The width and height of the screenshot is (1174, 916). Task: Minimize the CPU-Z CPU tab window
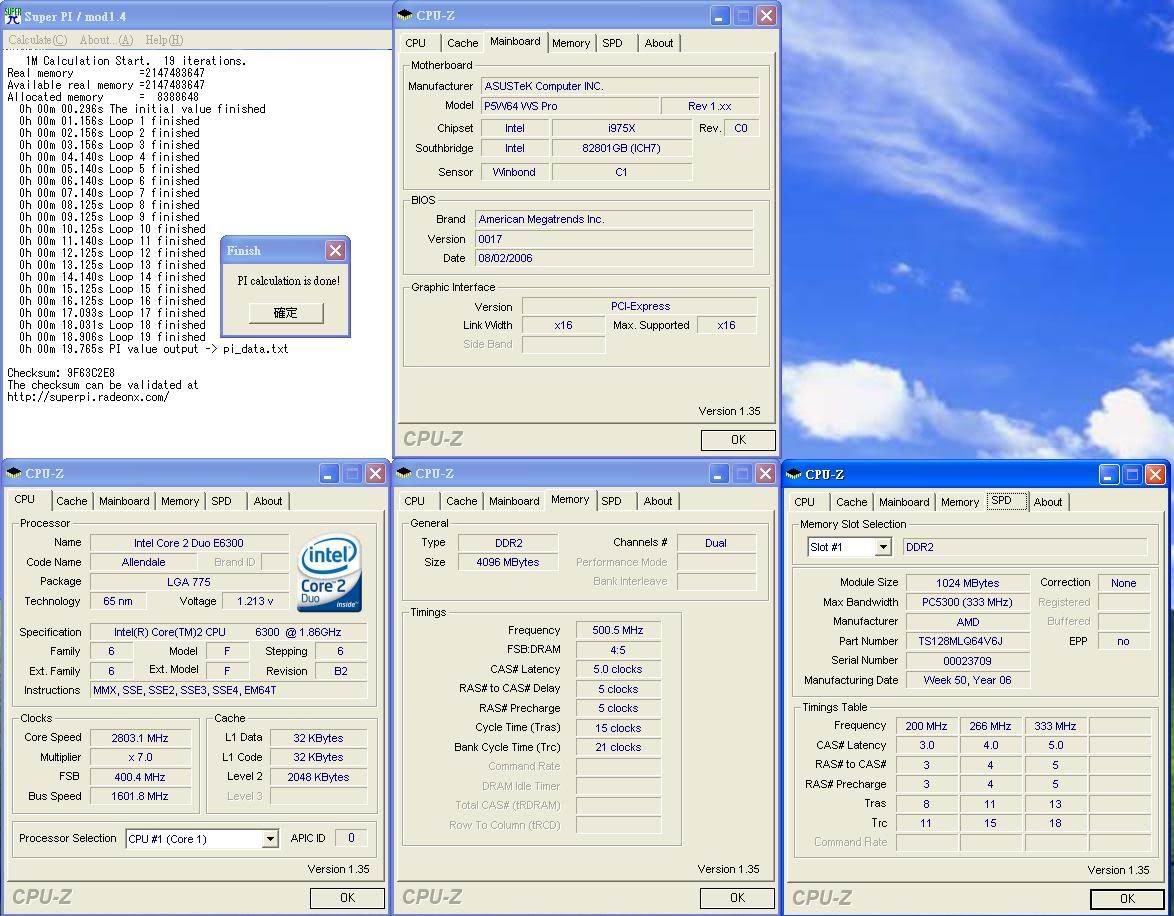(329, 473)
